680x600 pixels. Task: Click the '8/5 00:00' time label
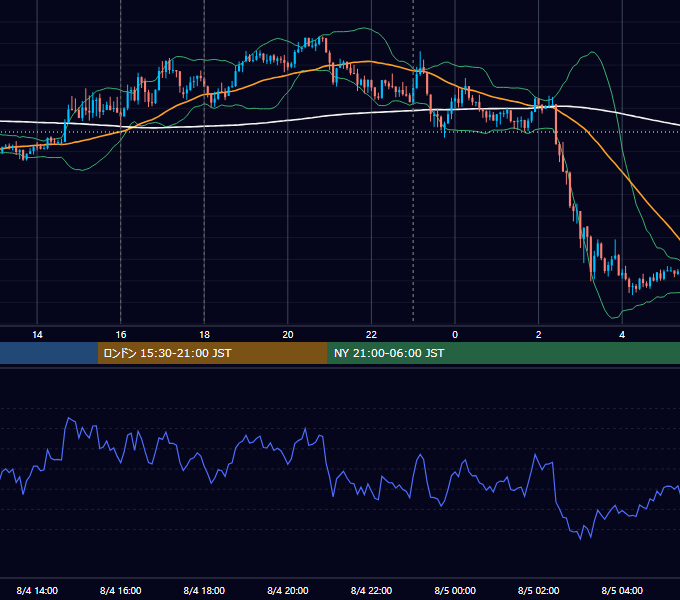pyautogui.click(x=455, y=590)
